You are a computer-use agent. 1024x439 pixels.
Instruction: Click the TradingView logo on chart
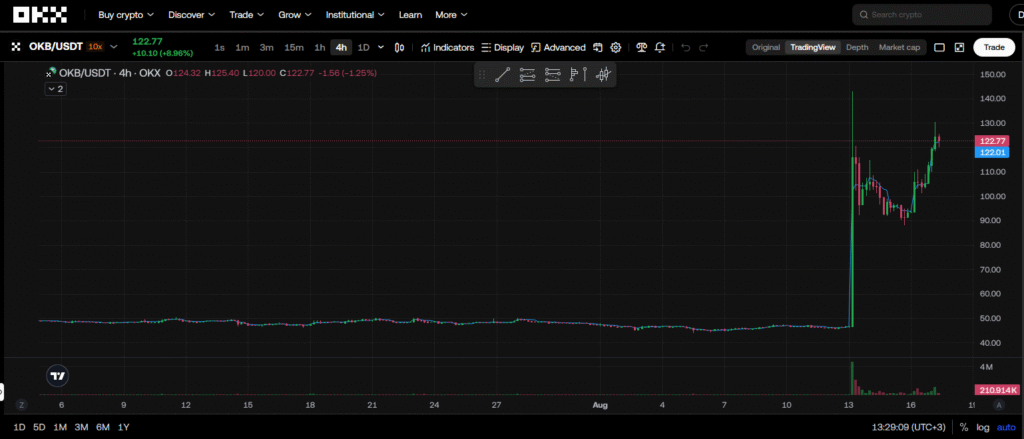point(58,376)
